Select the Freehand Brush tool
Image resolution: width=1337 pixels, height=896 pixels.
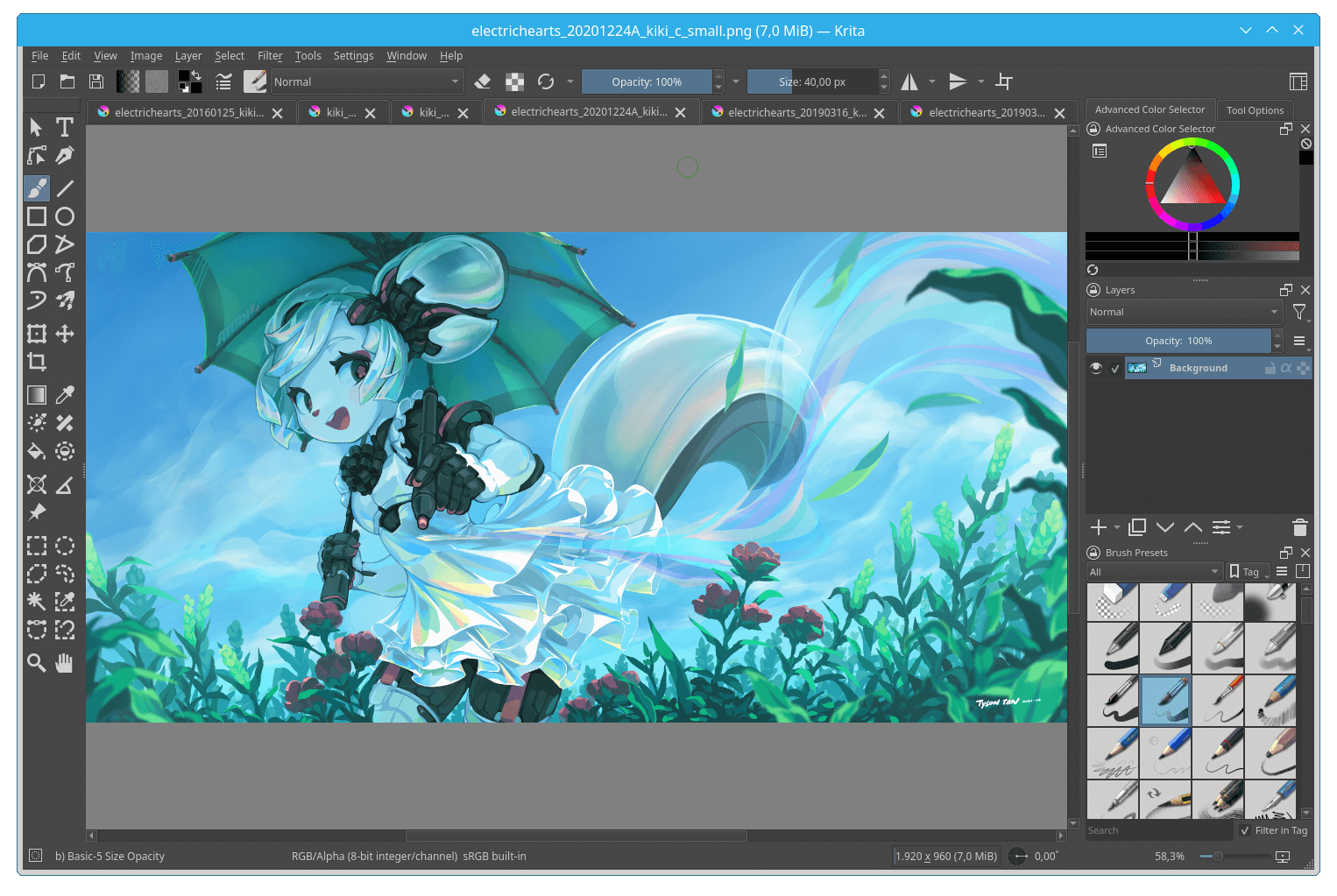tap(37, 187)
